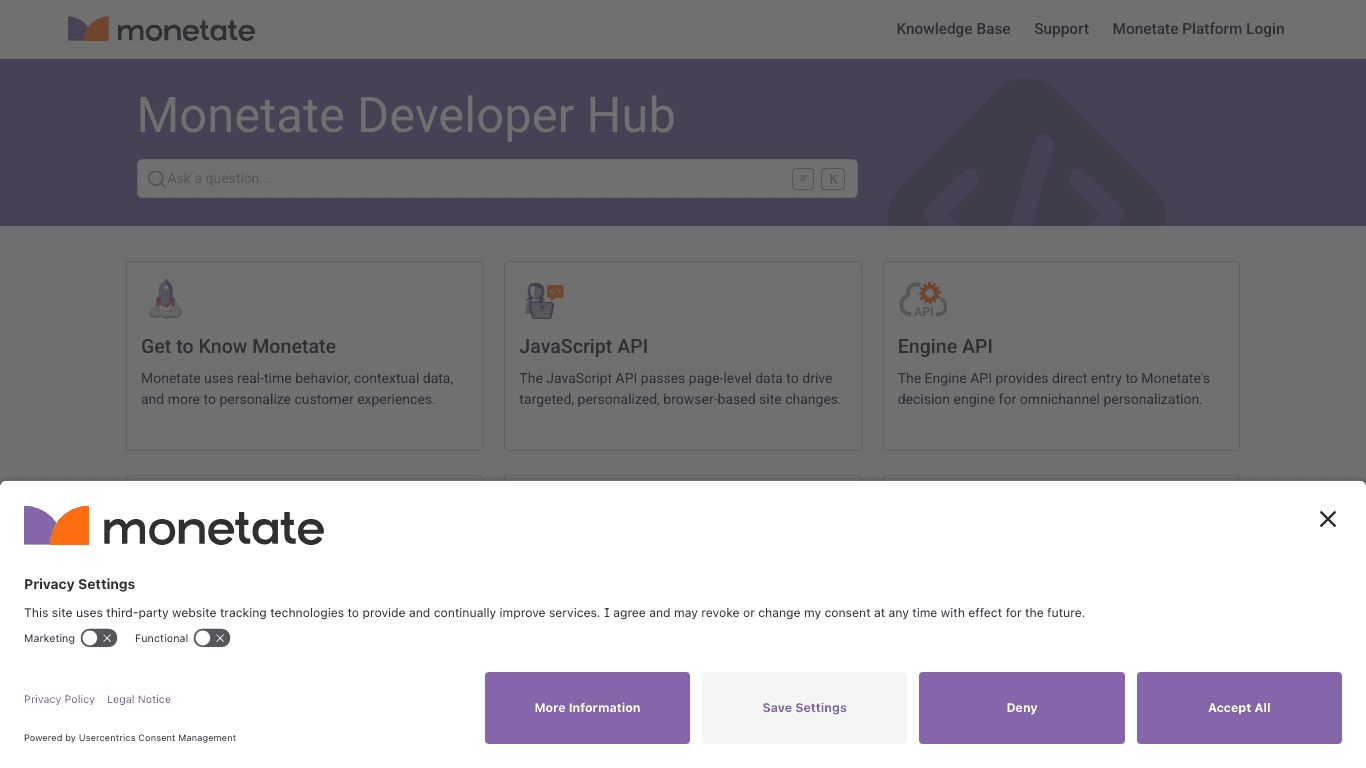Enable the Functional consent toggle
1366x768 pixels.
[211, 637]
